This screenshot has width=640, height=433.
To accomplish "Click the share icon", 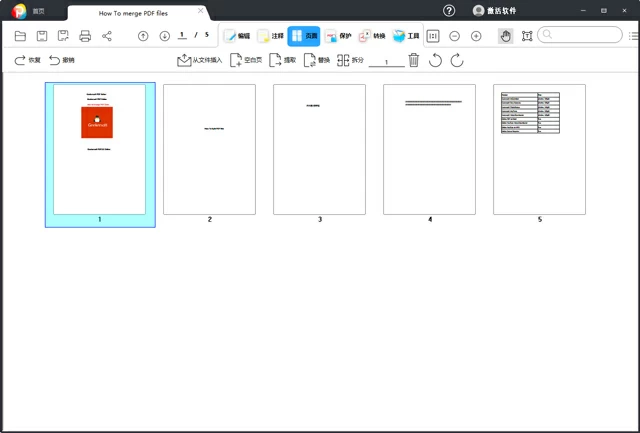I will point(107,36).
